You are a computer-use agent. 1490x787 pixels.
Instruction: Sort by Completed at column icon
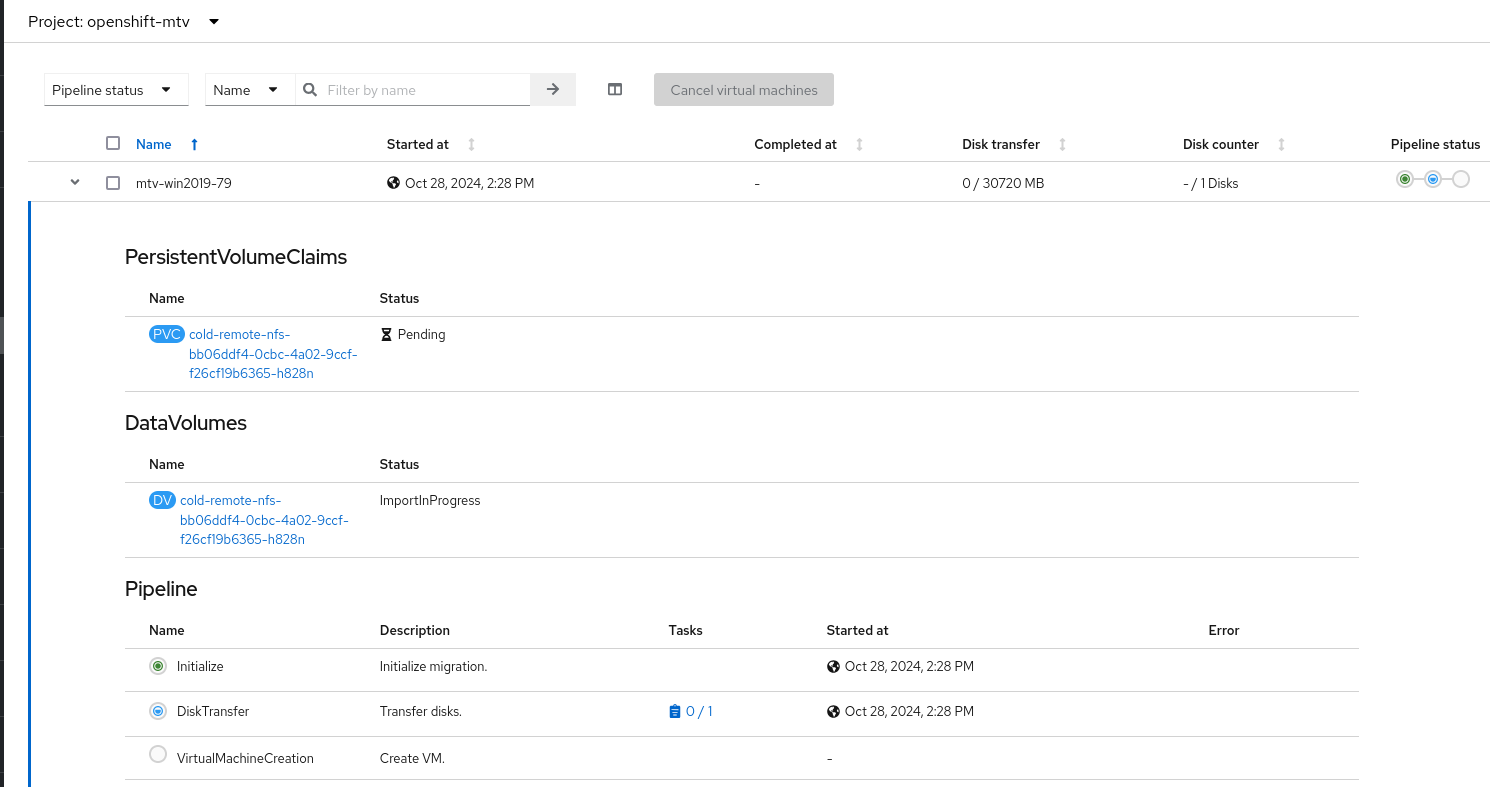[859, 145]
